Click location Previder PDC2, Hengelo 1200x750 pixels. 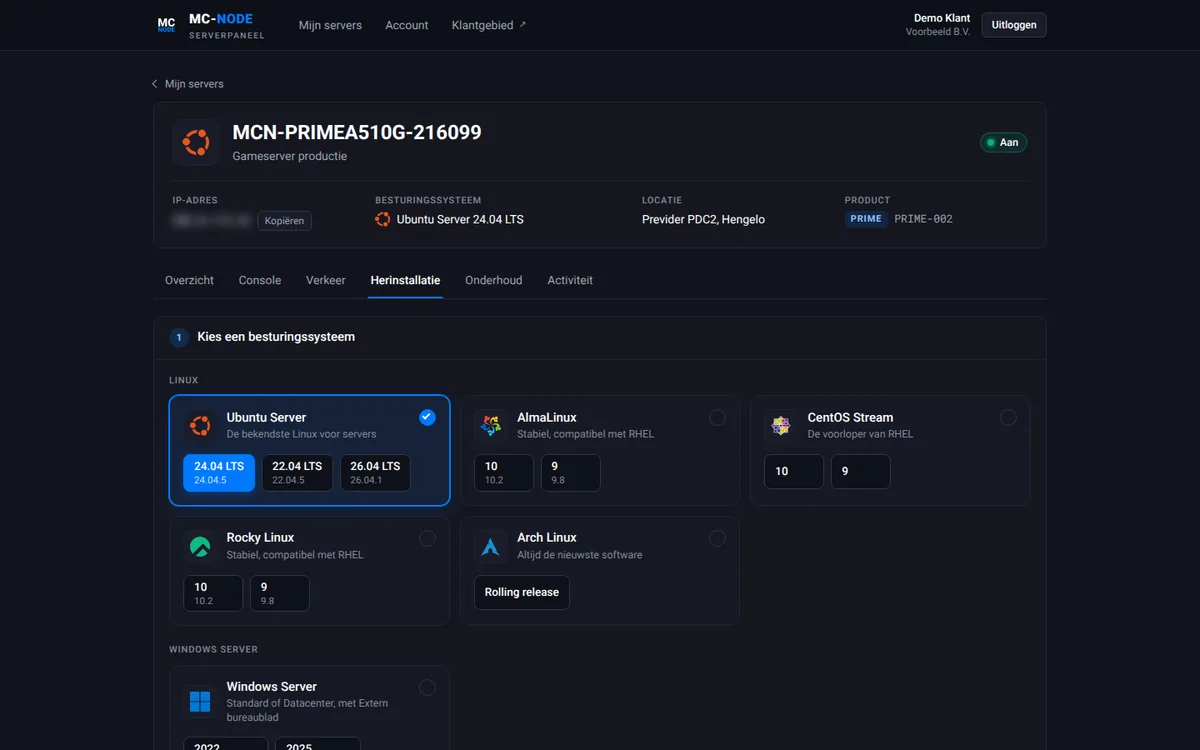703,219
